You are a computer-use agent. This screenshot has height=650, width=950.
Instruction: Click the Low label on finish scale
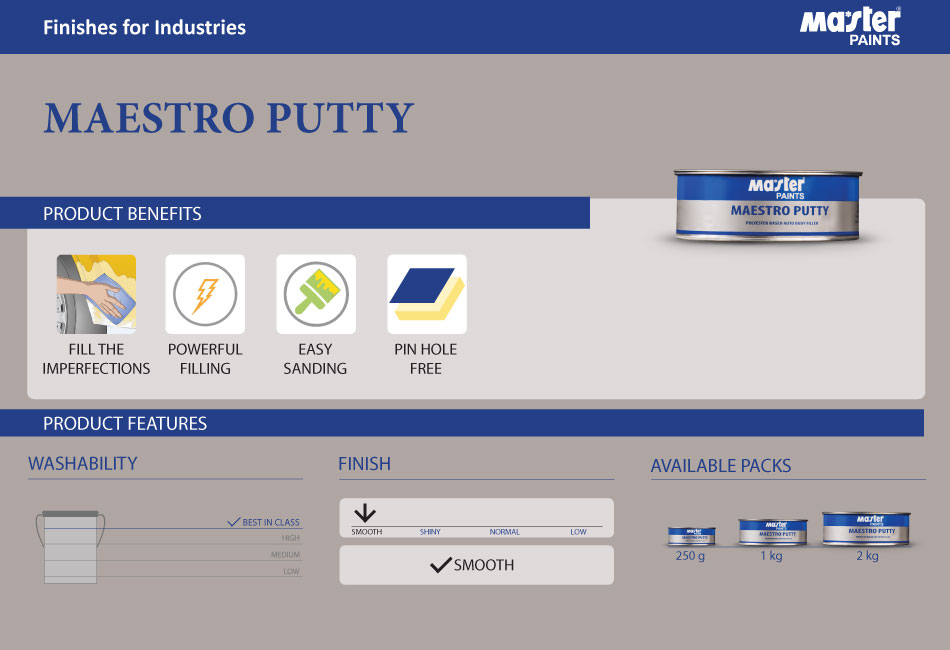[x=578, y=532]
